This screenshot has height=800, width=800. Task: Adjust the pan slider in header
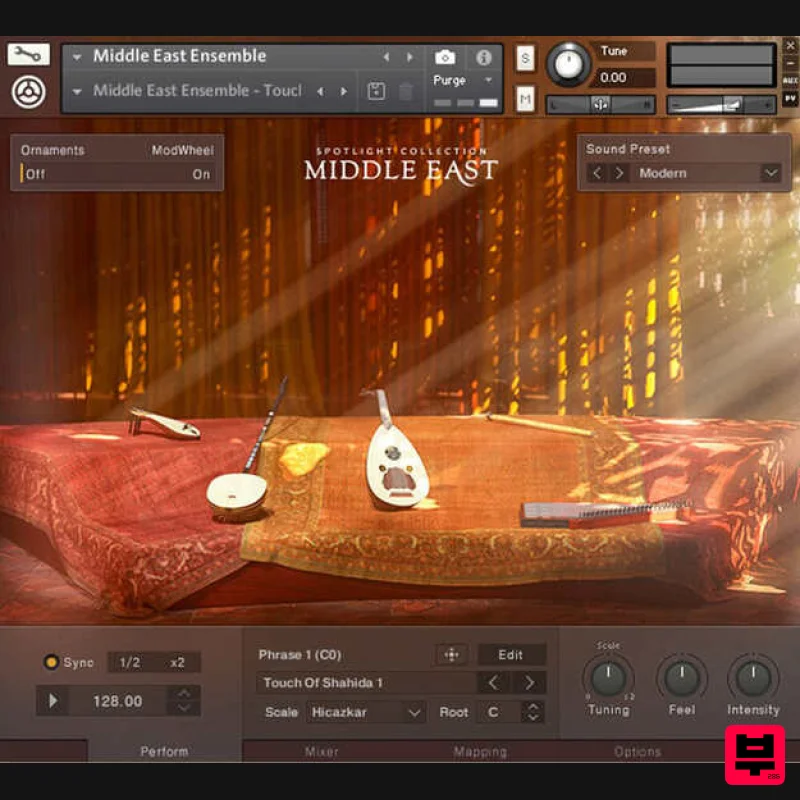tap(601, 105)
